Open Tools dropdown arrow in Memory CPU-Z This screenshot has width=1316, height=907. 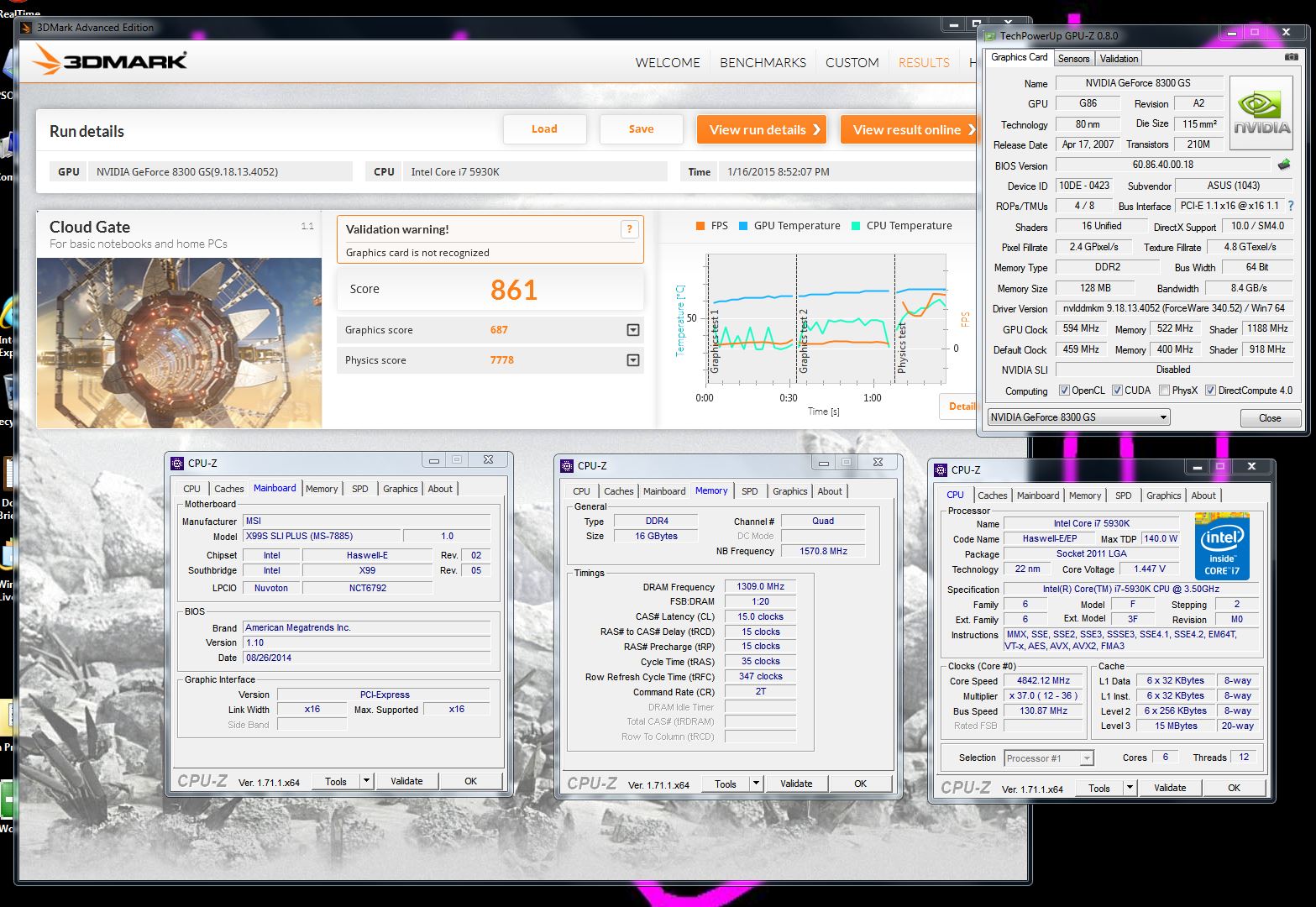[756, 784]
